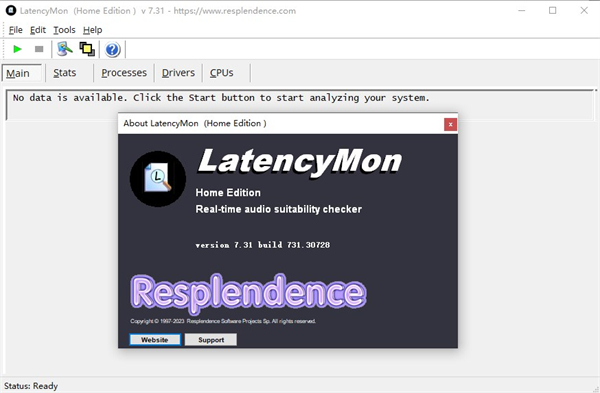Screen dimensions: 600x393
Task: Switch to the CPUs tab
Action: (x=222, y=73)
